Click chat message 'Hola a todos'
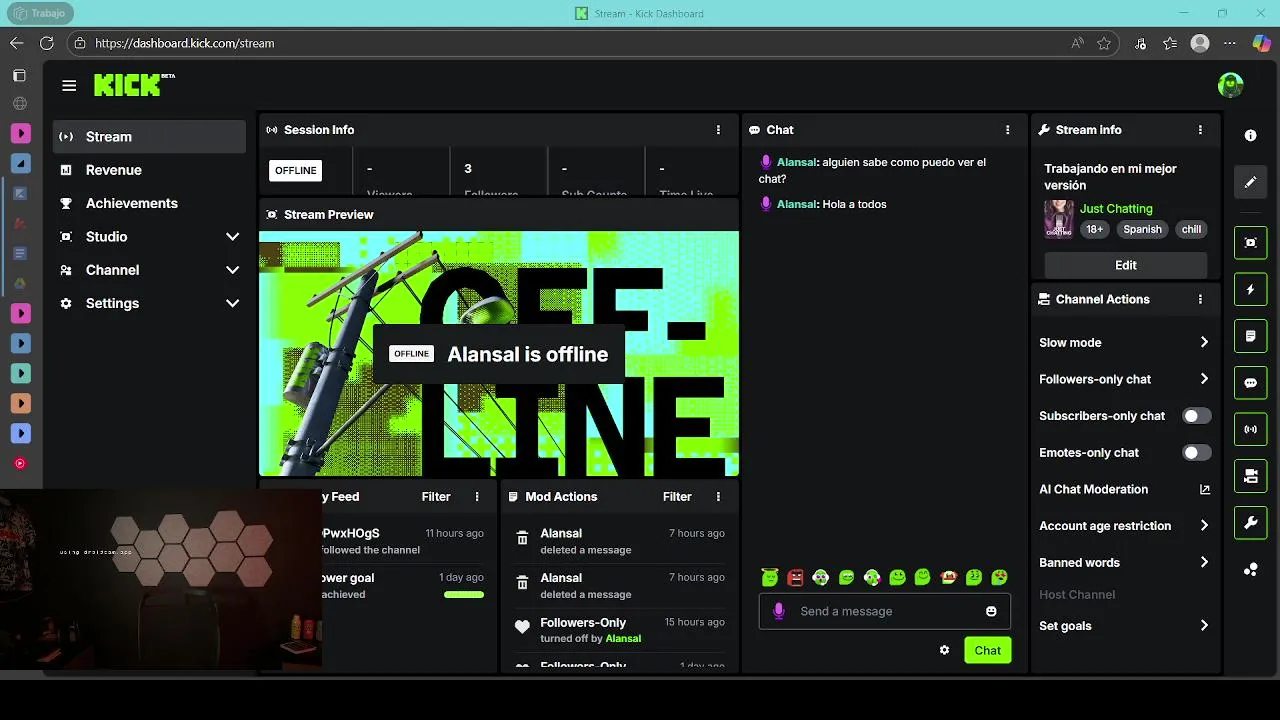Viewport: 1280px width, 720px height. click(853, 204)
